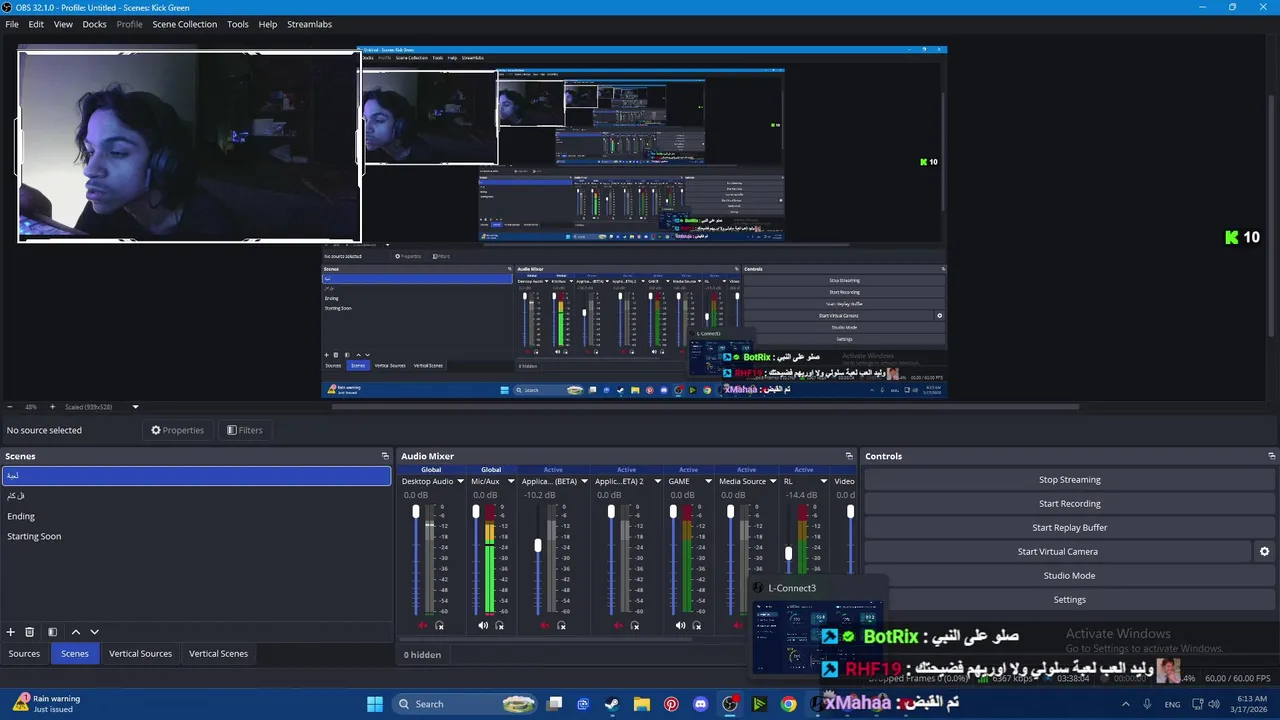Toggle monitoring for Mic/Aux
This screenshot has height=720, width=1280.
tap(500, 626)
